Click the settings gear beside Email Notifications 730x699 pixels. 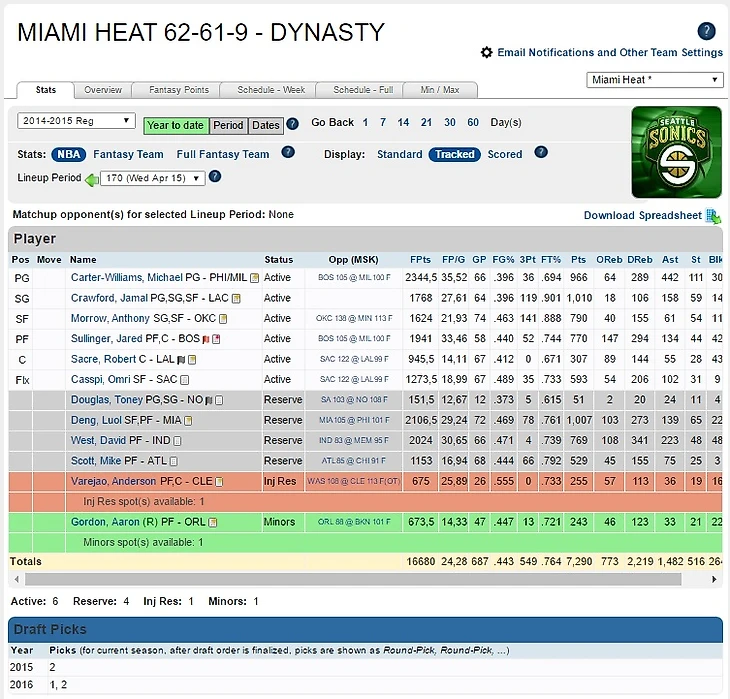pyautogui.click(x=487, y=53)
